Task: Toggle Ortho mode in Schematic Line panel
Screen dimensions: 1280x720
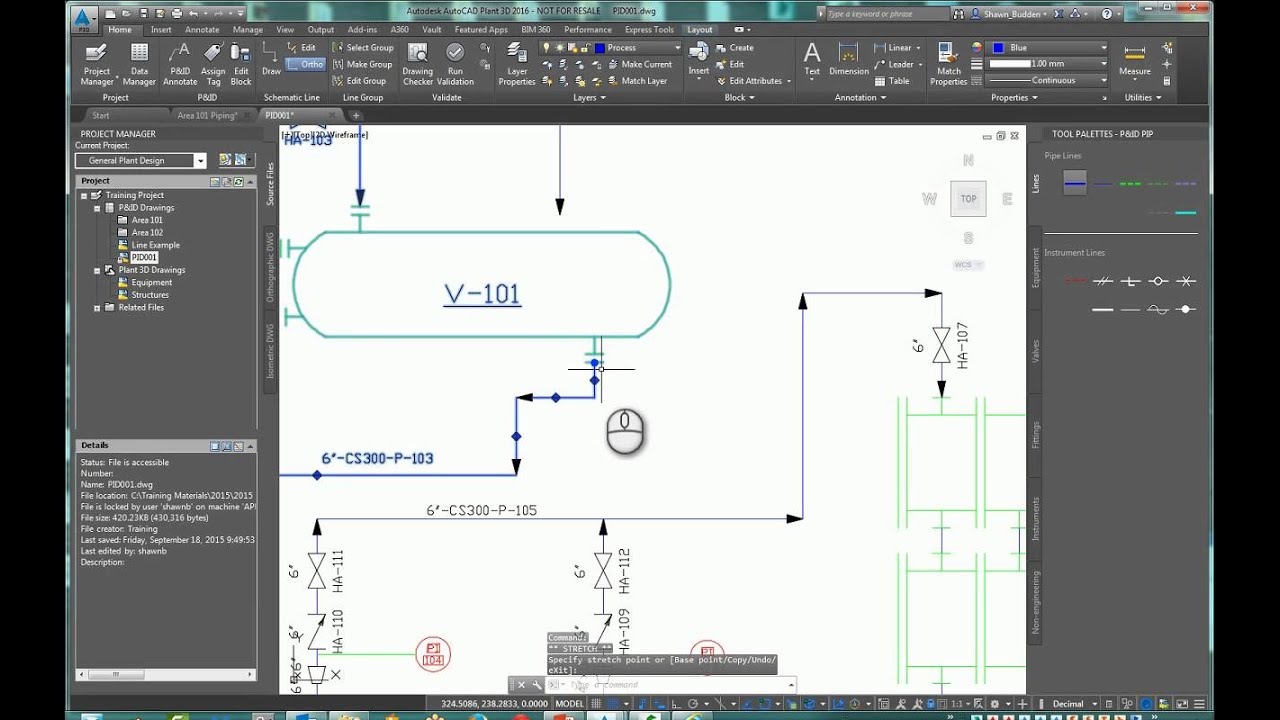Action: click(306, 64)
